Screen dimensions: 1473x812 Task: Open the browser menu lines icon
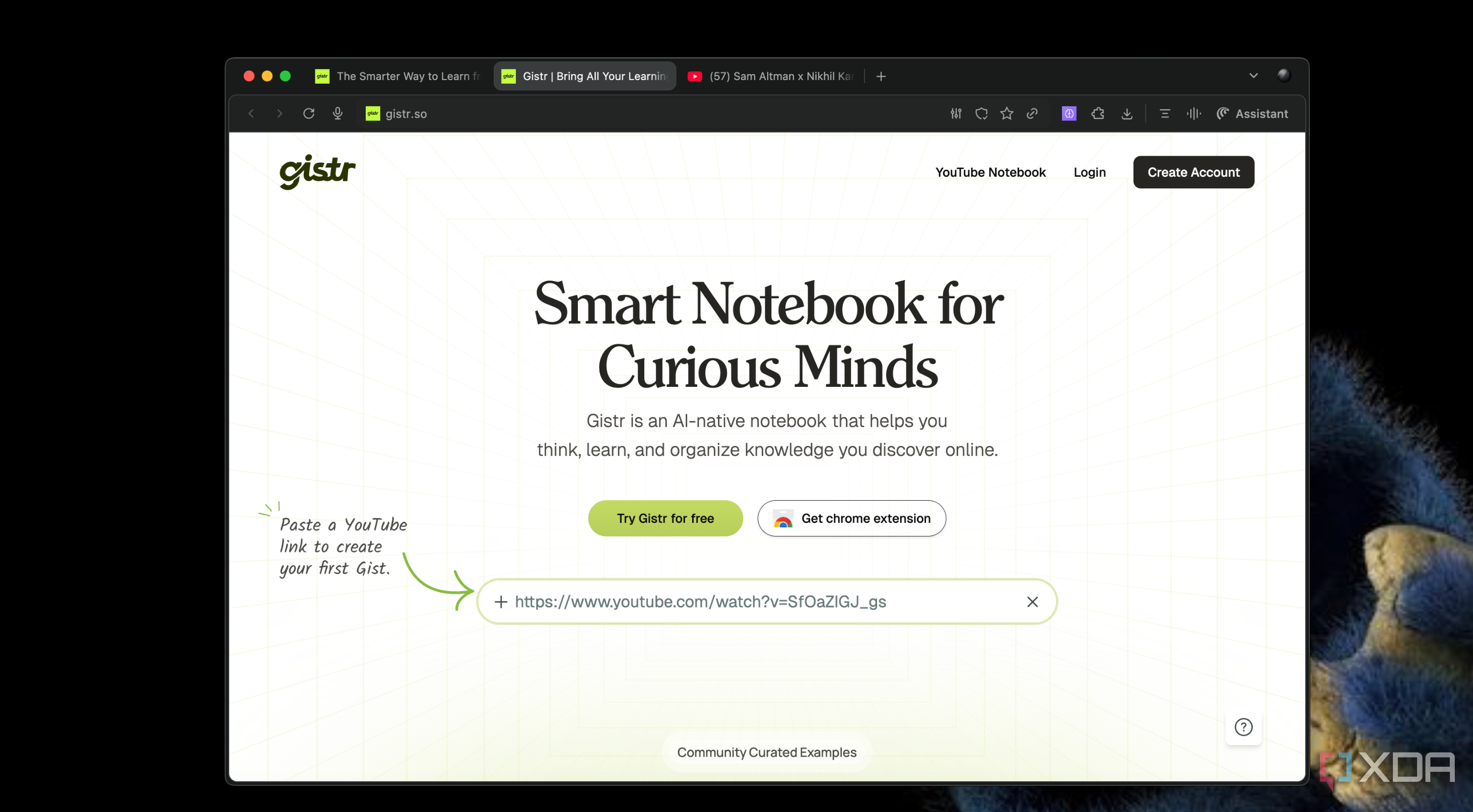pyautogui.click(x=1165, y=114)
